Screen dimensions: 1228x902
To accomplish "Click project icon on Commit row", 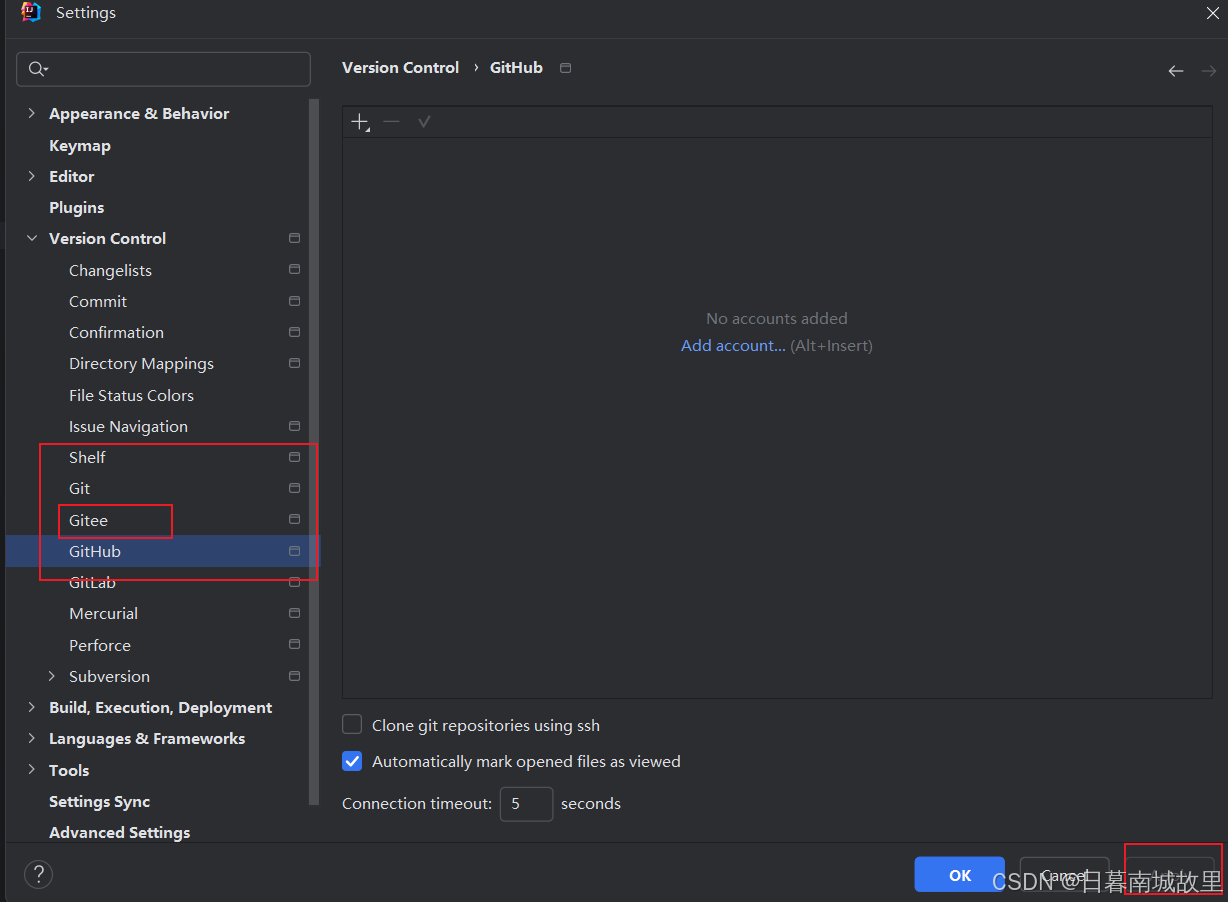I will click(294, 301).
